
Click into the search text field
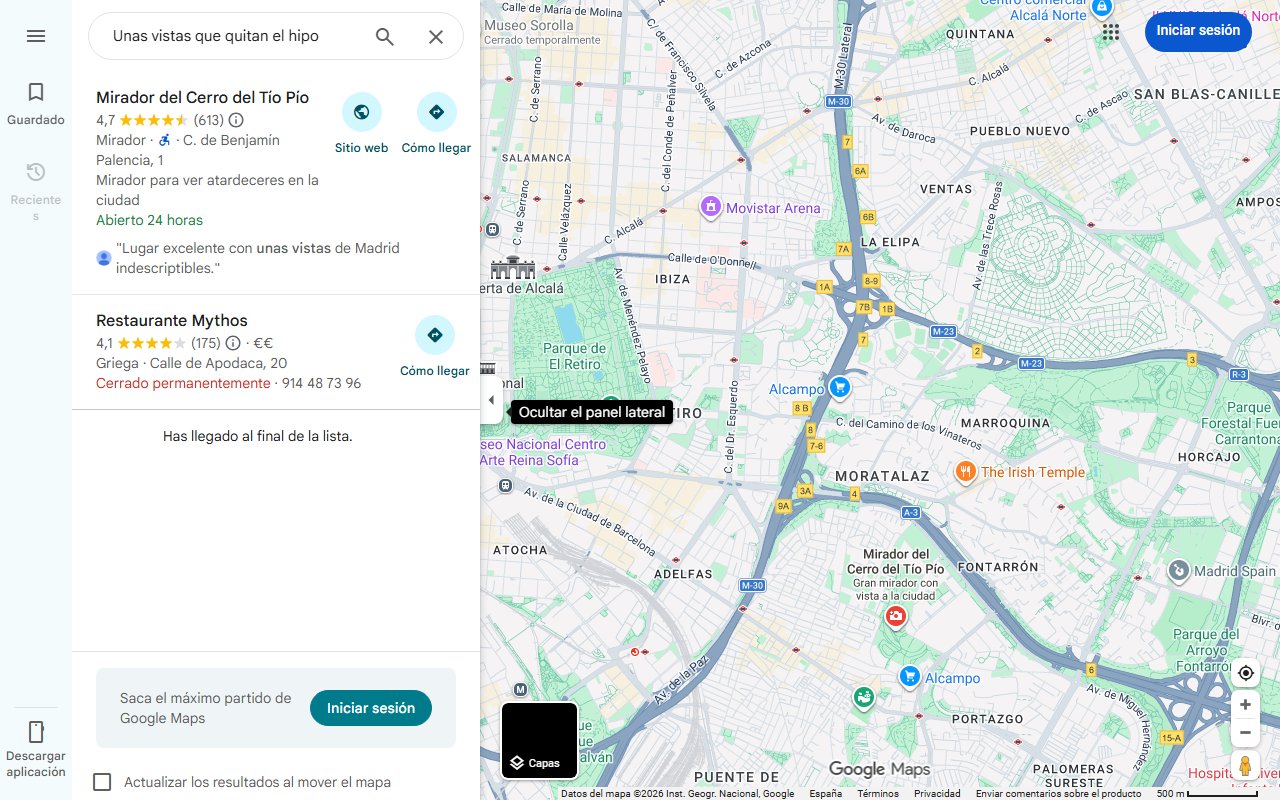pos(230,37)
